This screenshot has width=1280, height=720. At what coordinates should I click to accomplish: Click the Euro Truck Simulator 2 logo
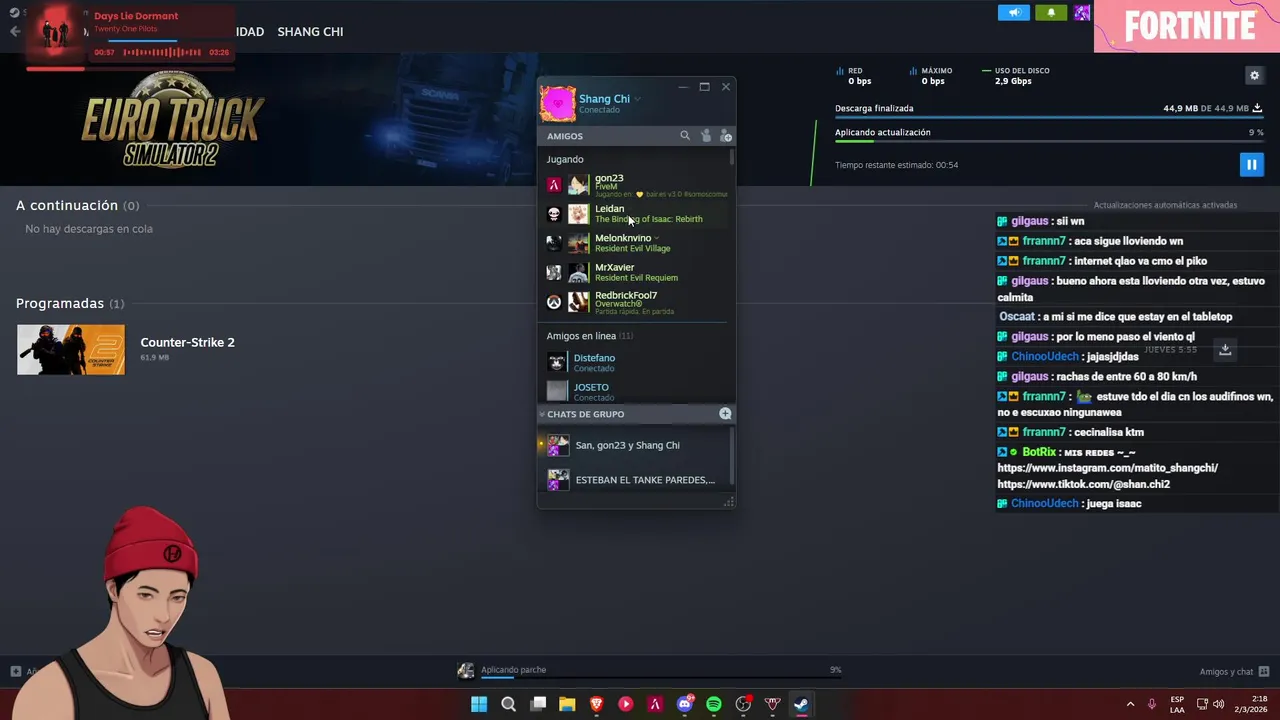pyautogui.click(x=172, y=120)
